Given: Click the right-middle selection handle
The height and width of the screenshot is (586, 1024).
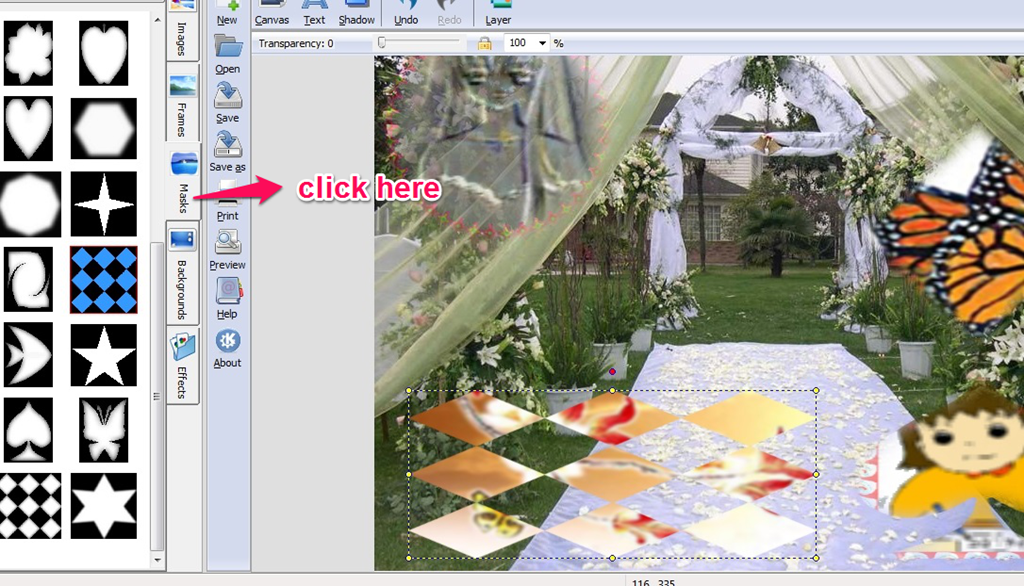Looking at the screenshot, I should [816, 474].
